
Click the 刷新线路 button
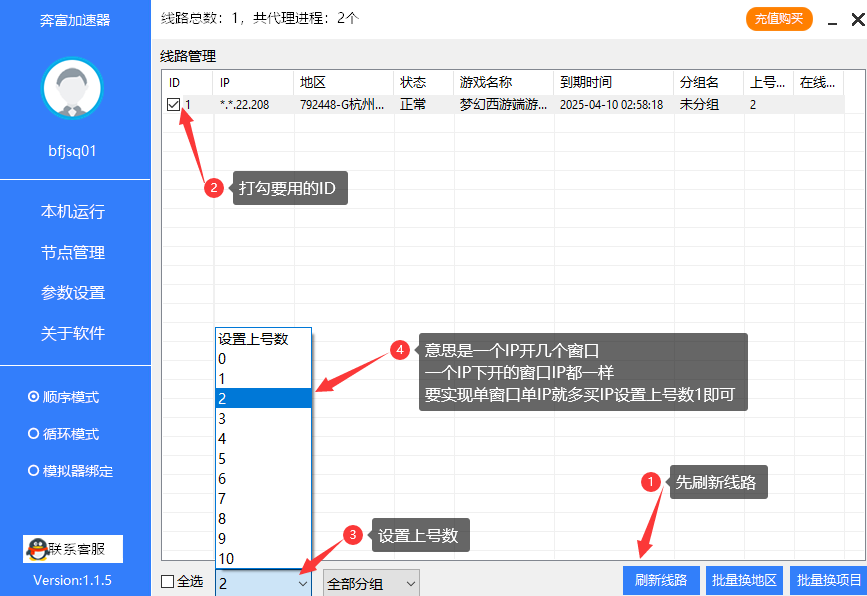(x=661, y=580)
